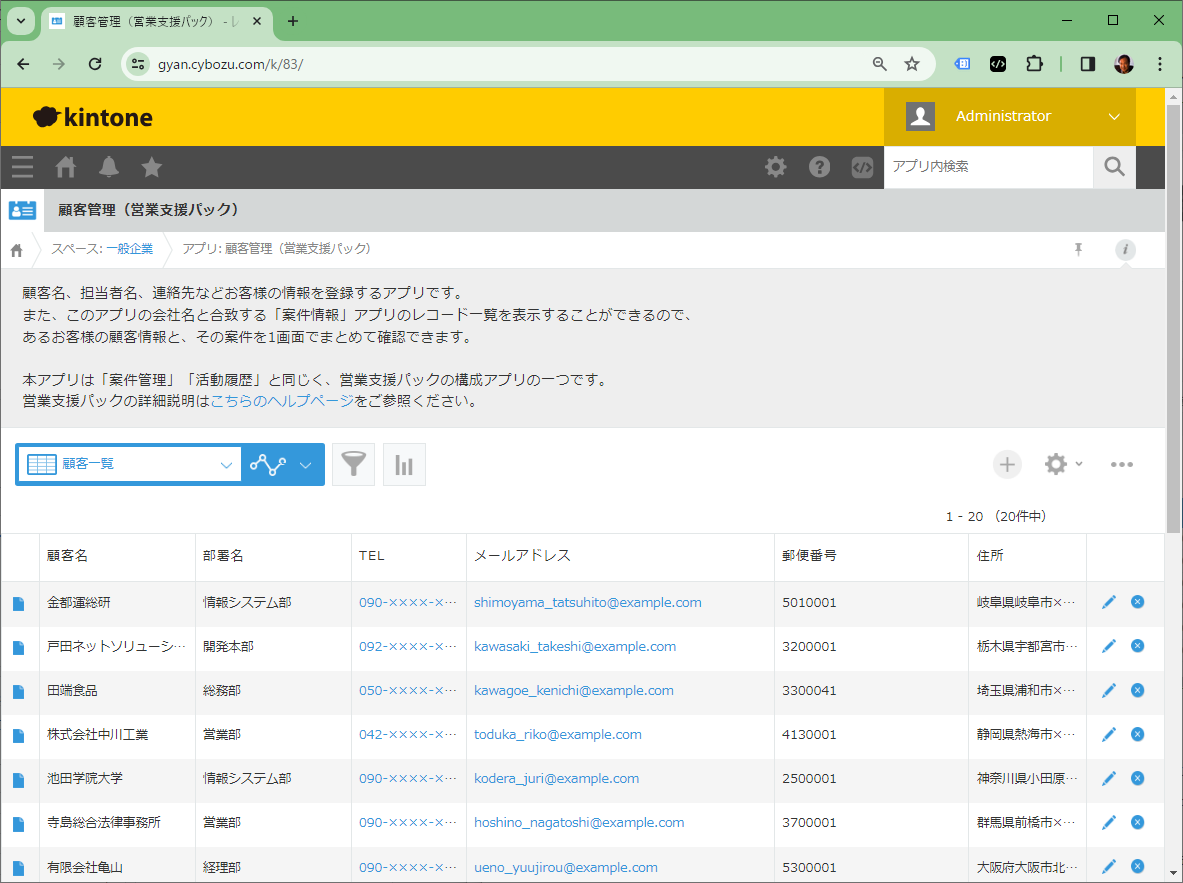Expand the 顧客一覧 view dropdown
This screenshot has width=1183, height=883.
tap(130, 464)
